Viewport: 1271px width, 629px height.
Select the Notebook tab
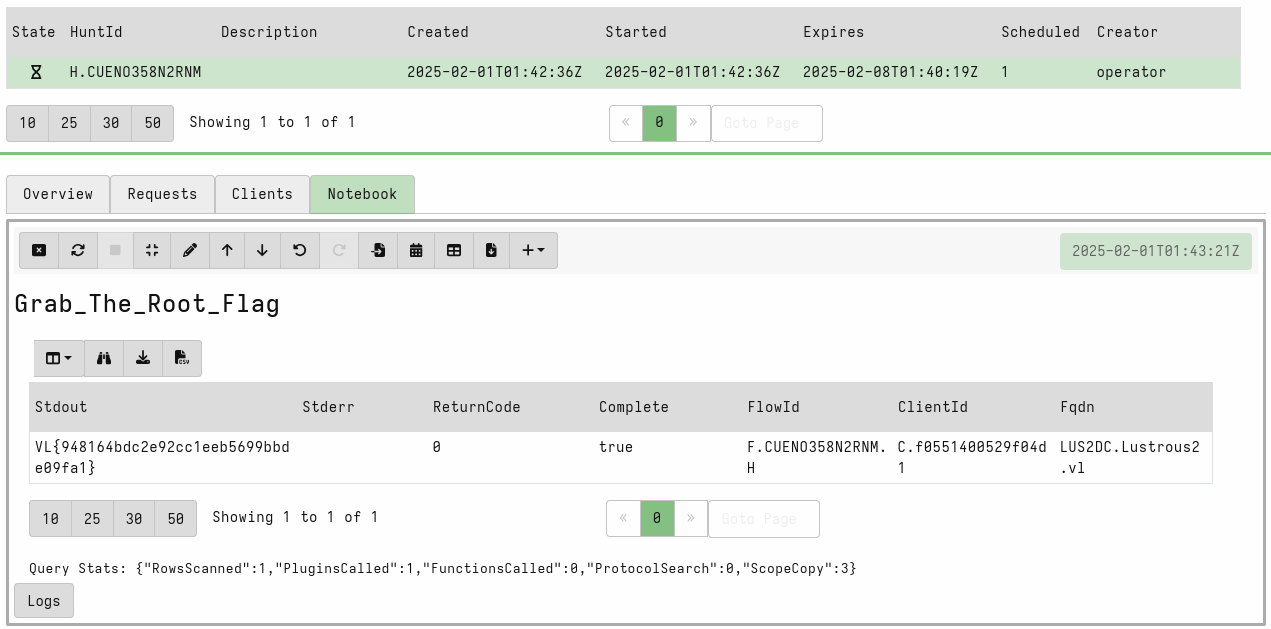(362, 194)
